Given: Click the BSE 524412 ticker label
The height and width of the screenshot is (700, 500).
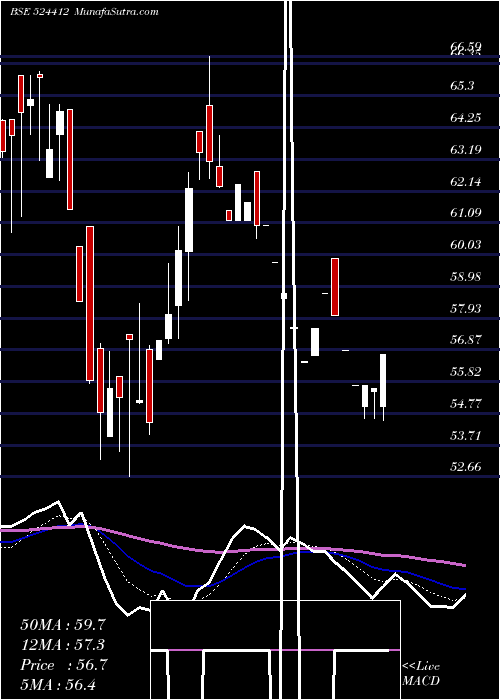Looking at the screenshot, I should (39, 12).
